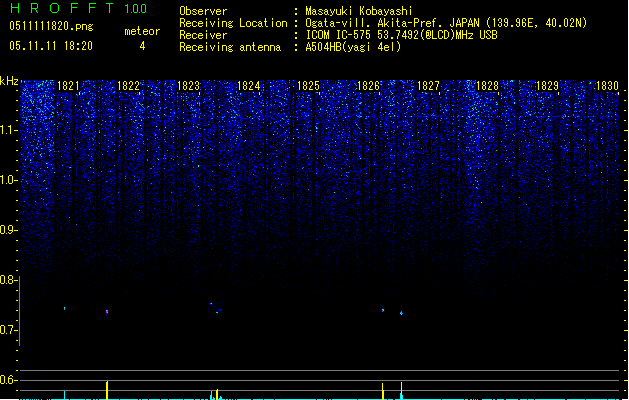This screenshot has width=629, height=400.
Task: Click the 1823 time marker
Action: point(188,86)
